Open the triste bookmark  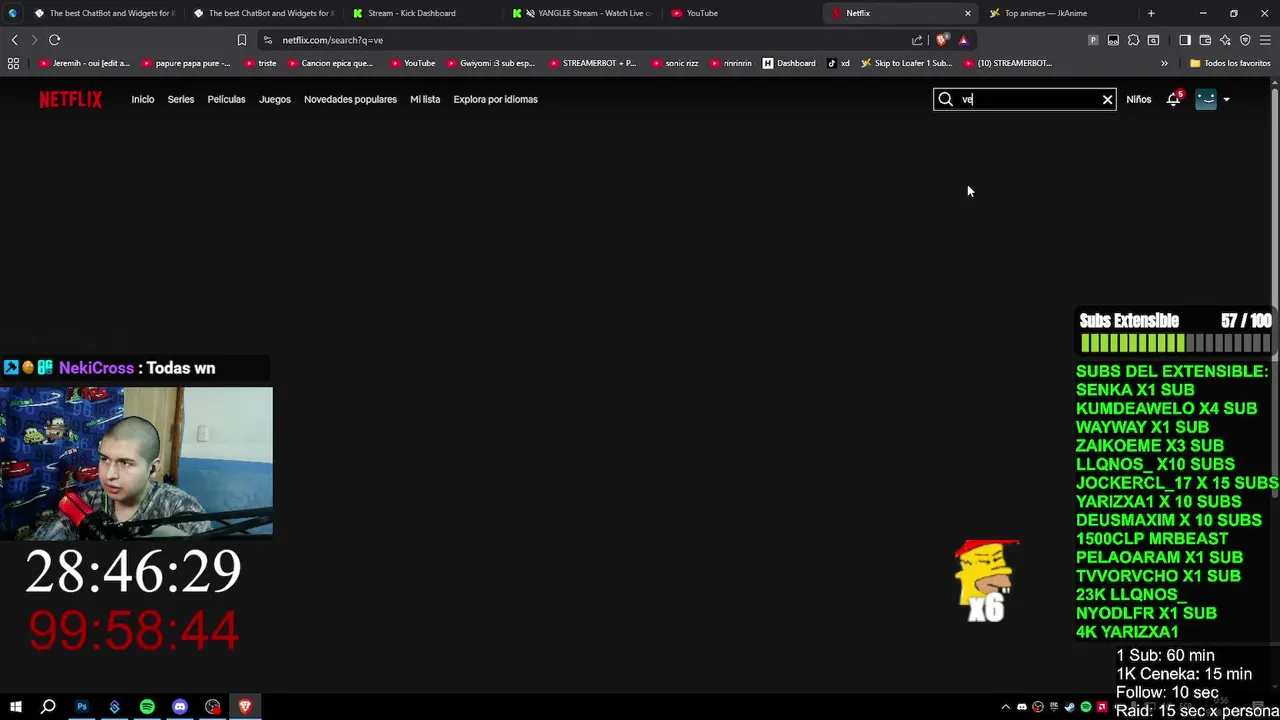click(x=260, y=63)
